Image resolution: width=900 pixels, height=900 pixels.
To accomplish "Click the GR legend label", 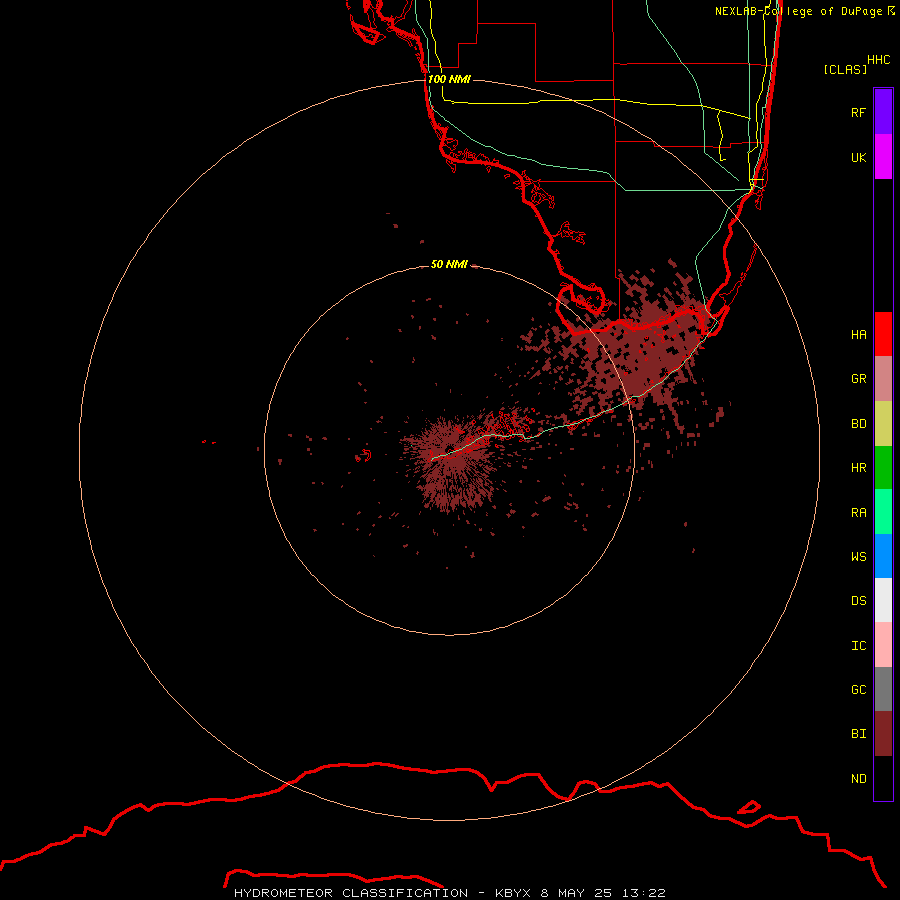I will (858, 379).
